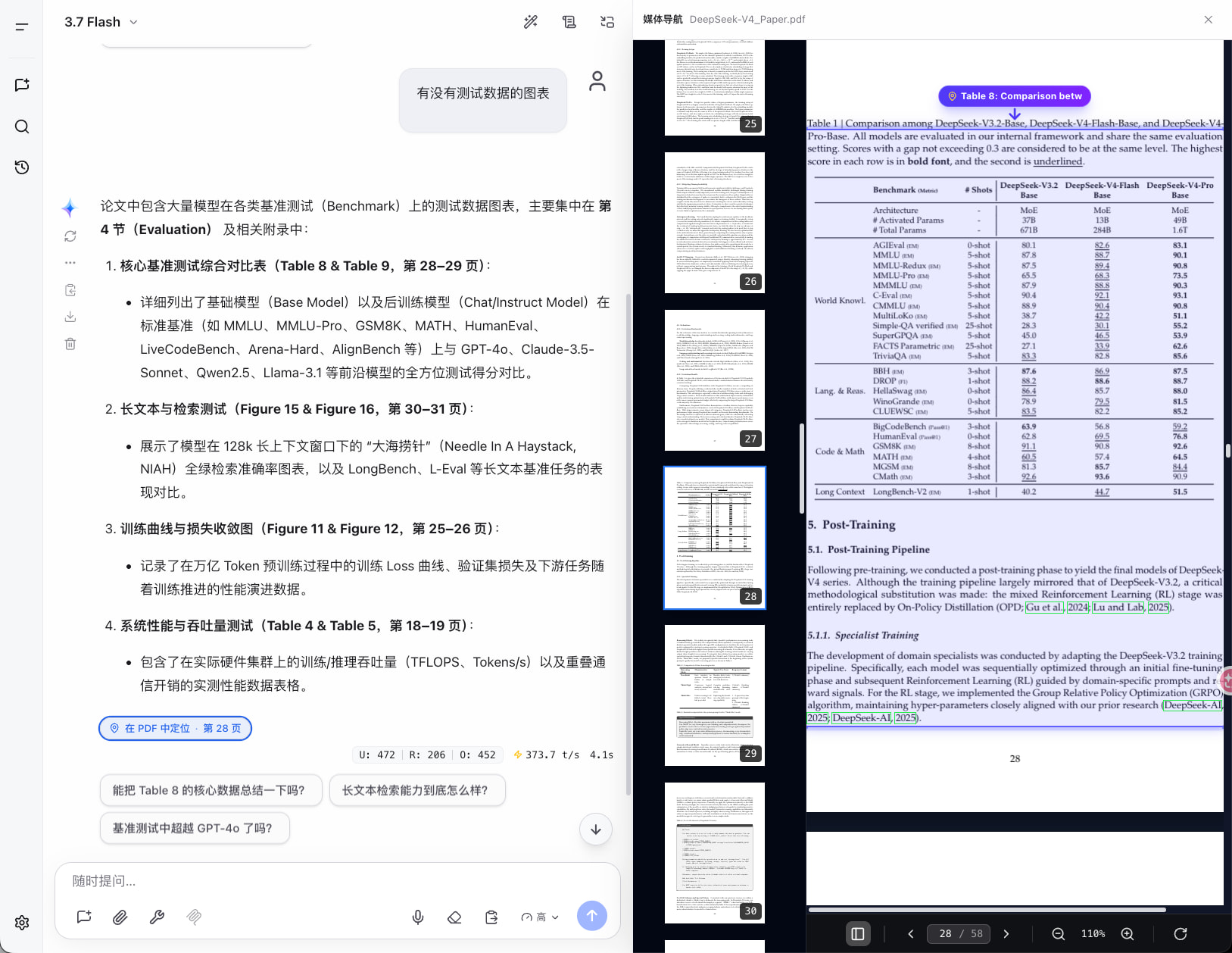Close the PDF viewer panel

coord(1209,20)
